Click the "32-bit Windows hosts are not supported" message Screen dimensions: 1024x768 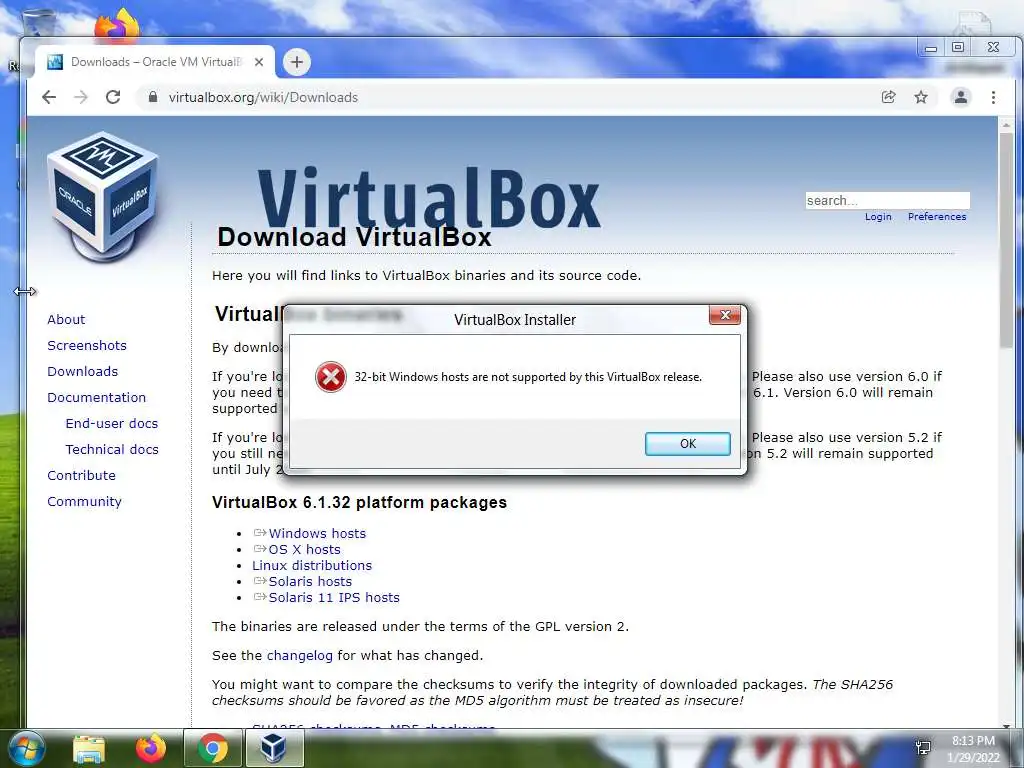(528, 377)
